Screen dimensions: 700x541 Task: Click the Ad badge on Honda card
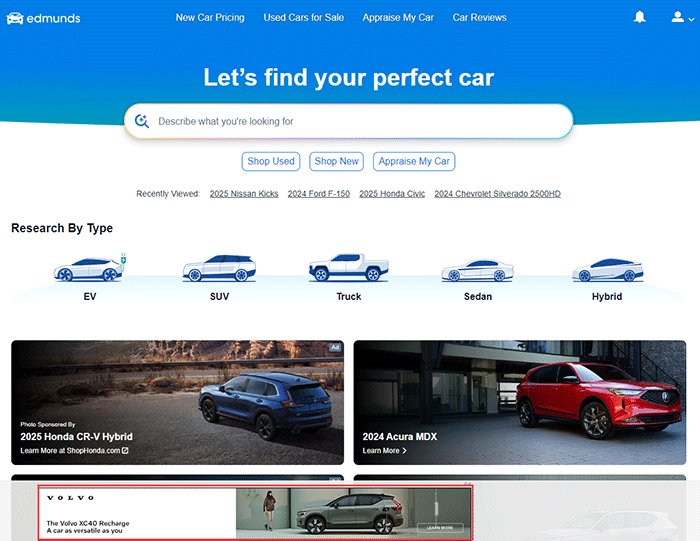[335, 347]
